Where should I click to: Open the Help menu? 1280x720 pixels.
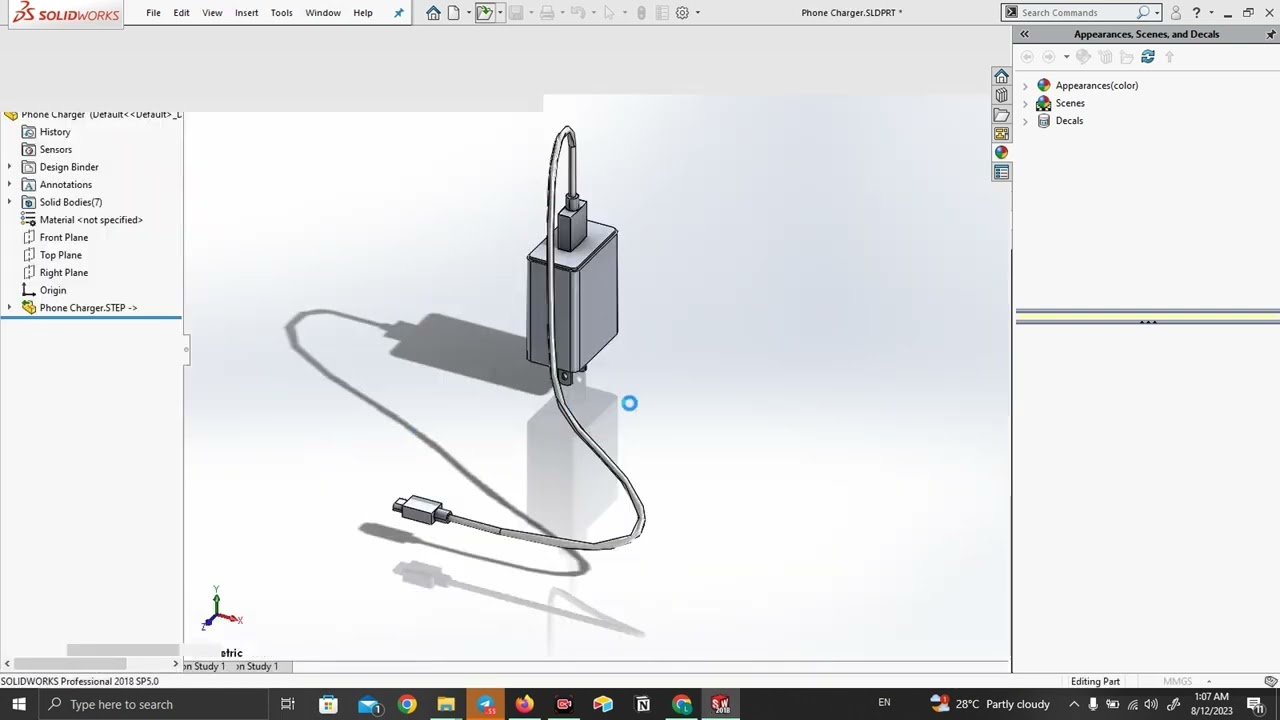coord(363,13)
